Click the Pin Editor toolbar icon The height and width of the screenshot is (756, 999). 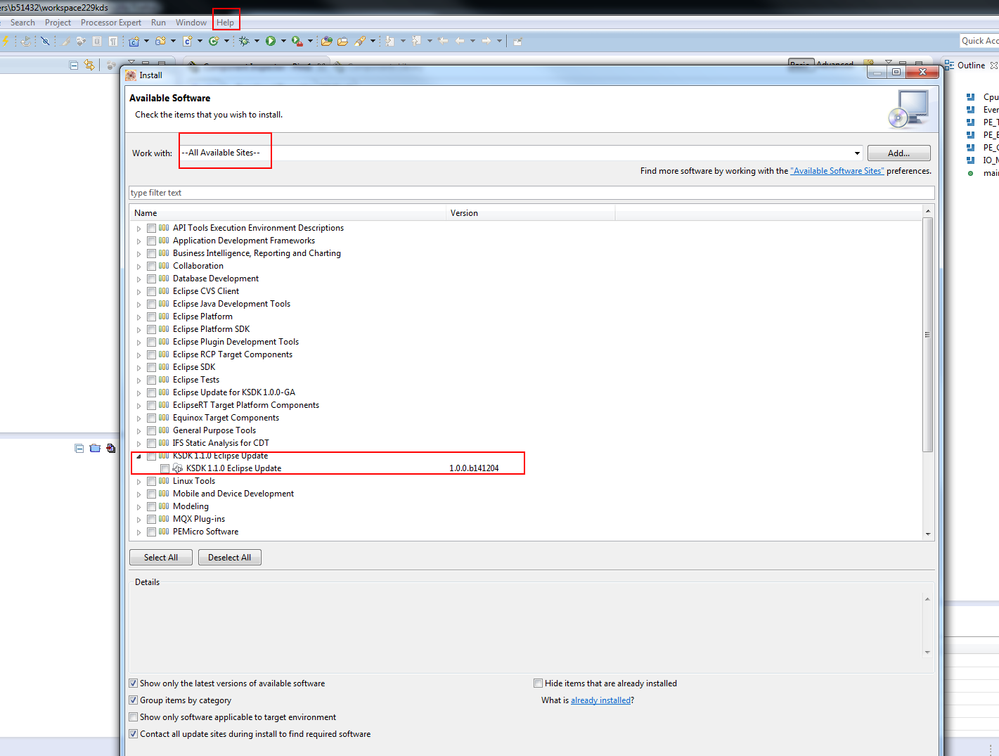click(x=517, y=41)
